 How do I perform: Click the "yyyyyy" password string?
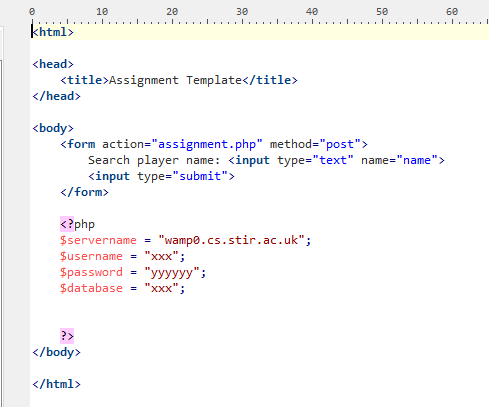click(x=172, y=273)
